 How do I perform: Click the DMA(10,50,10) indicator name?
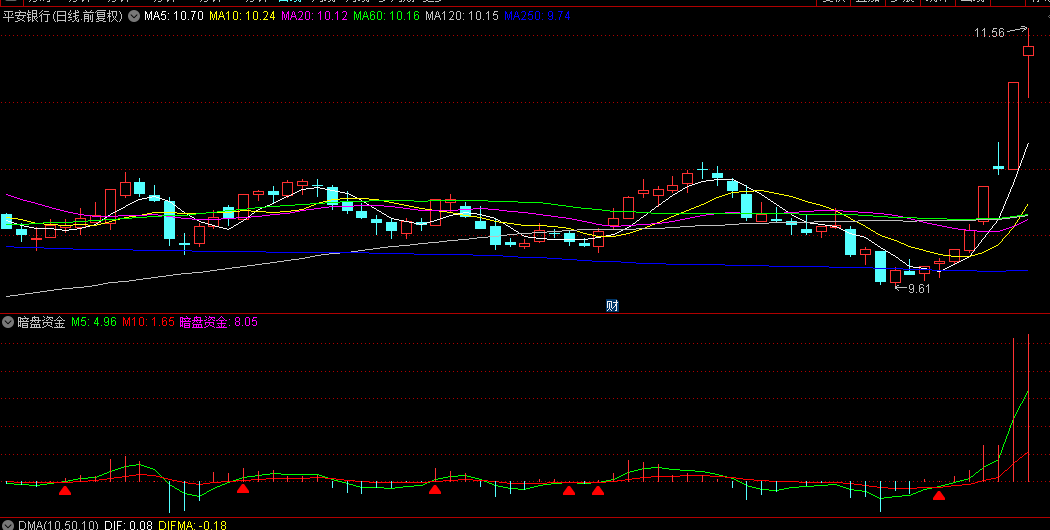[58, 525]
